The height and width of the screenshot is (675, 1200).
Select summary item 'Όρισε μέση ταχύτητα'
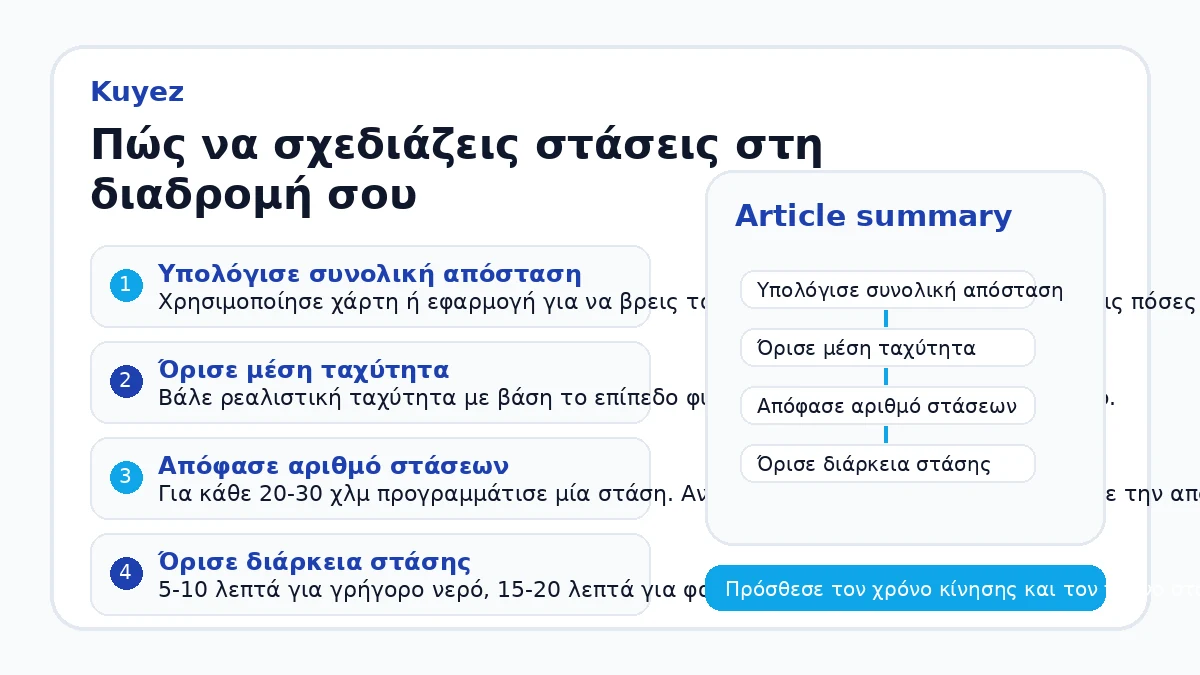pos(888,348)
